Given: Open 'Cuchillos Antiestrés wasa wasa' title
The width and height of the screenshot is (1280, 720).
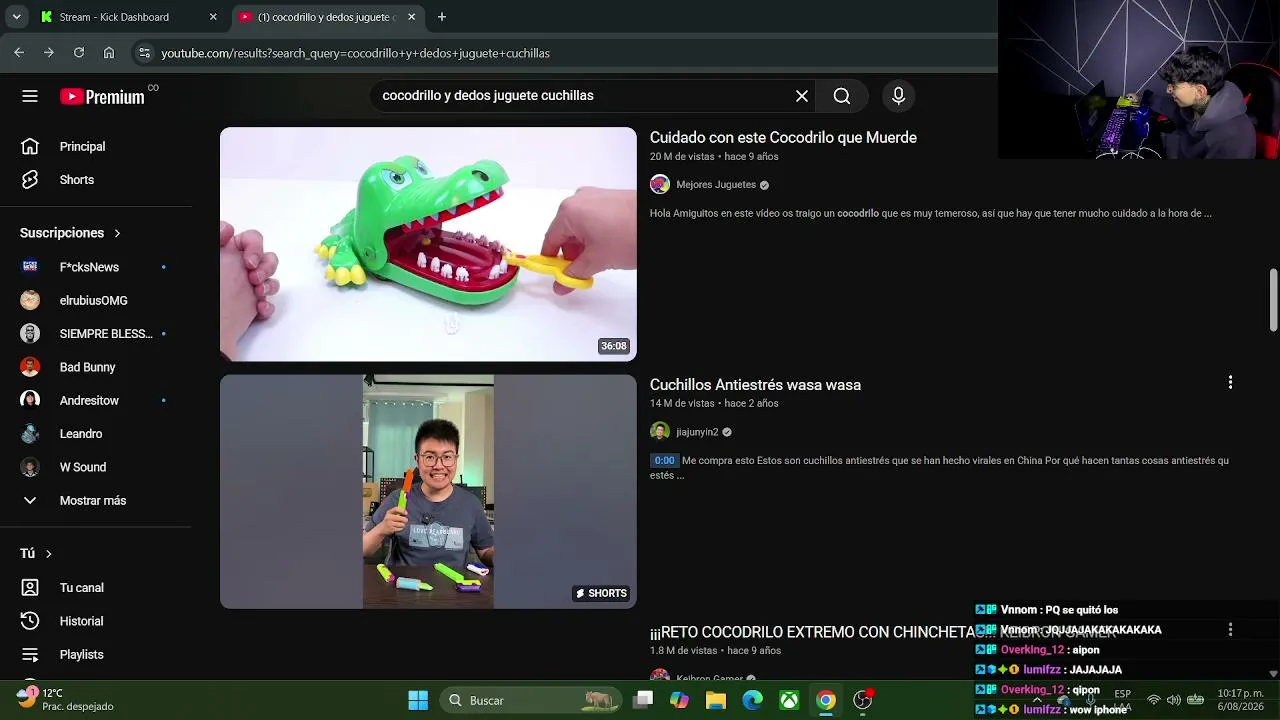Looking at the screenshot, I should pos(755,385).
